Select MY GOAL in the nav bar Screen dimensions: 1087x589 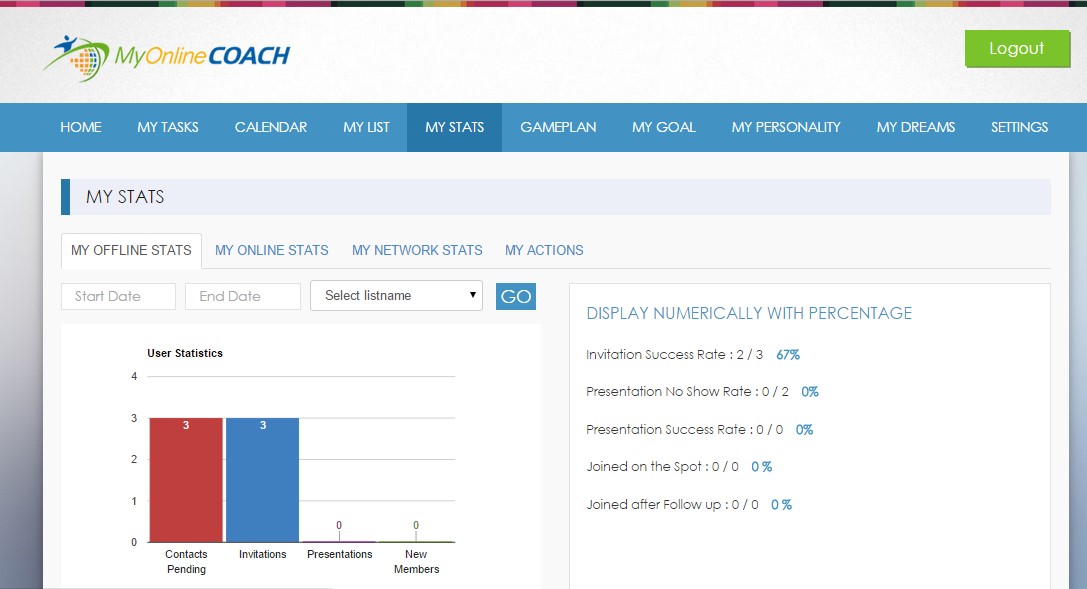pos(663,127)
